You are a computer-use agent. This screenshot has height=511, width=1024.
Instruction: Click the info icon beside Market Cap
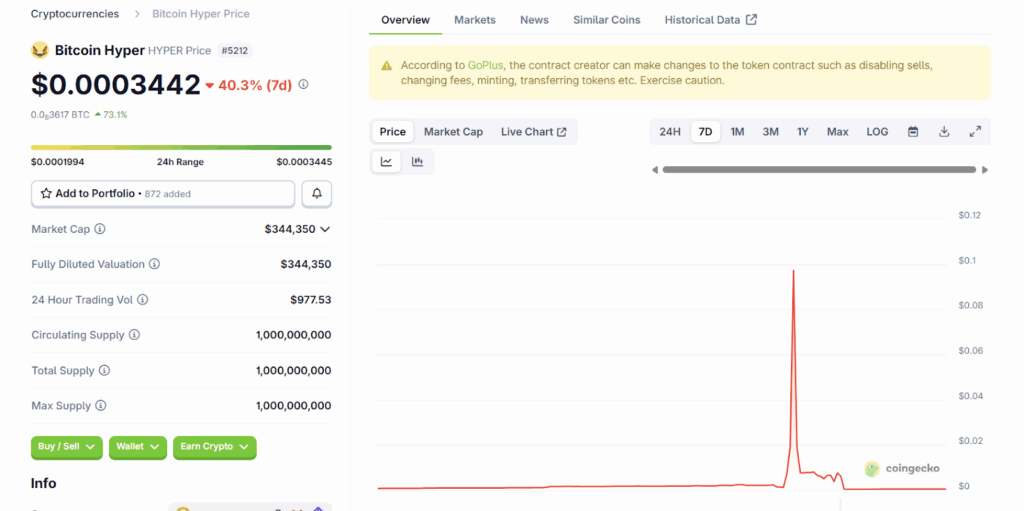coord(100,229)
